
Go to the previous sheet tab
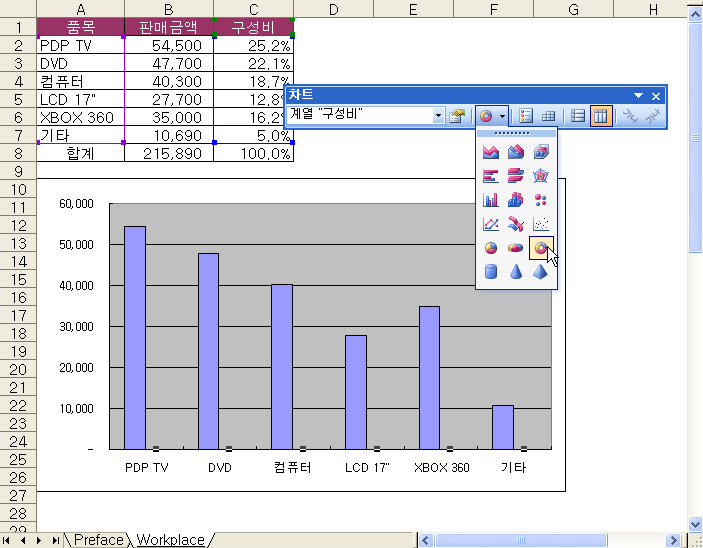click(x=23, y=540)
